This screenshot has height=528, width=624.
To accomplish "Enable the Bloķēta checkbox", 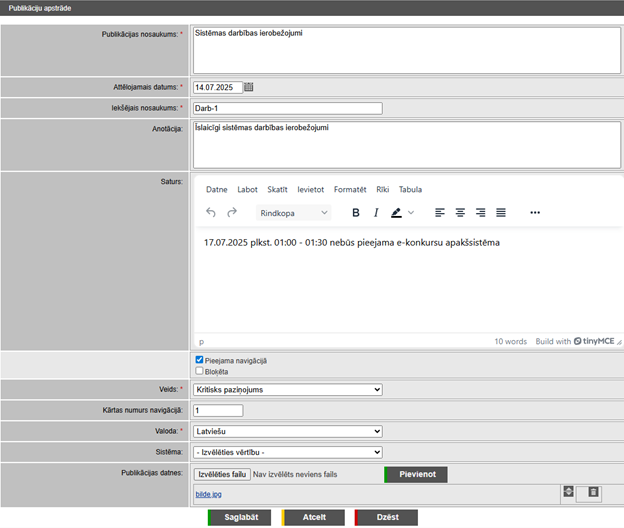I will (x=200, y=371).
